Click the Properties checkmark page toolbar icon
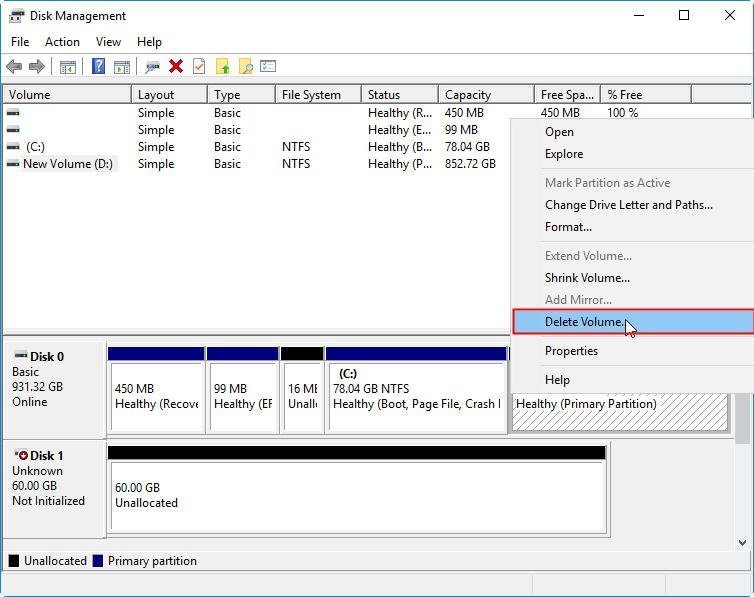The height and width of the screenshot is (597, 754). click(199, 66)
